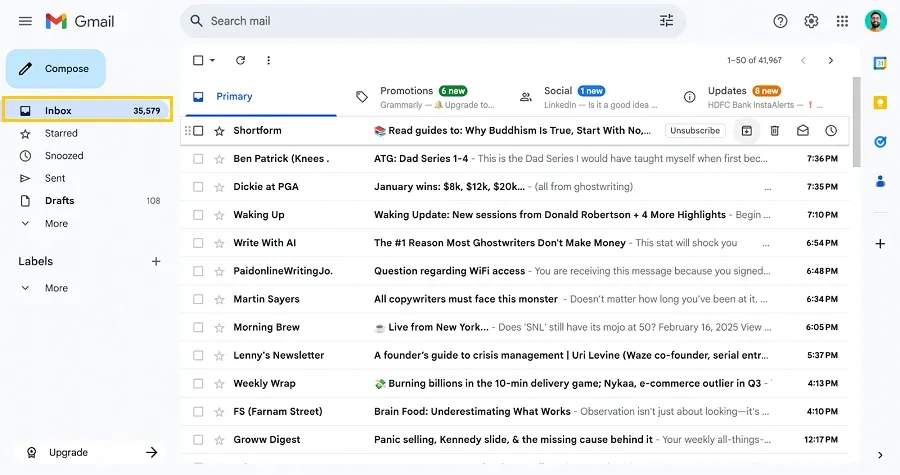Refresh the inbox
900x475 pixels.
tap(240, 60)
